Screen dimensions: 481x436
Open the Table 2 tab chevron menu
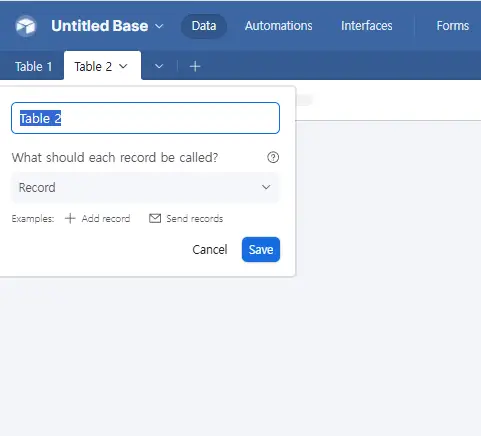[123, 66]
